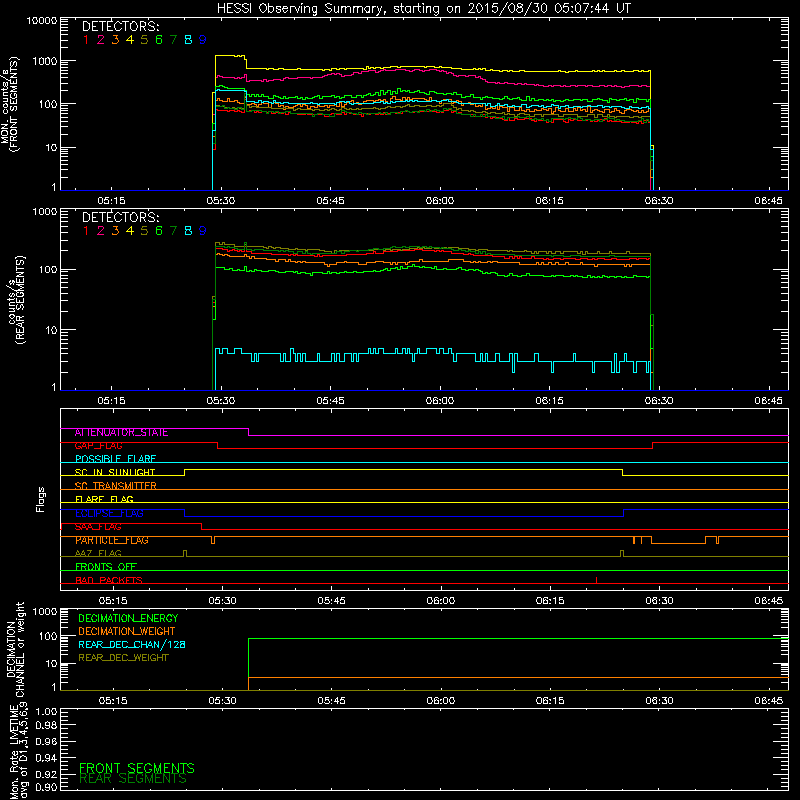
Task: Click the DECIMATION_ENERGY legend entry
Action: pyautogui.click(x=128, y=618)
